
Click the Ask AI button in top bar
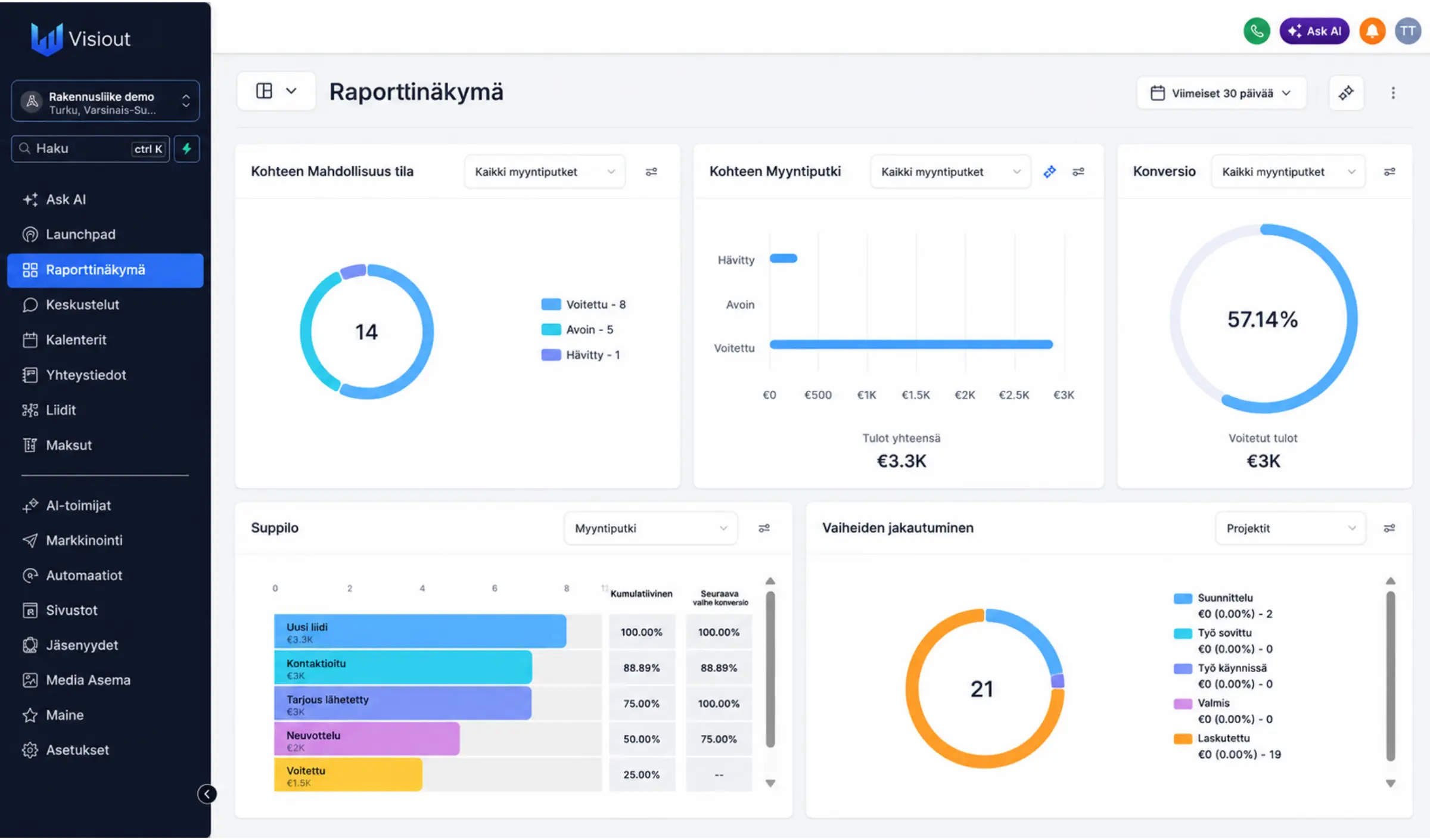coord(1314,31)
